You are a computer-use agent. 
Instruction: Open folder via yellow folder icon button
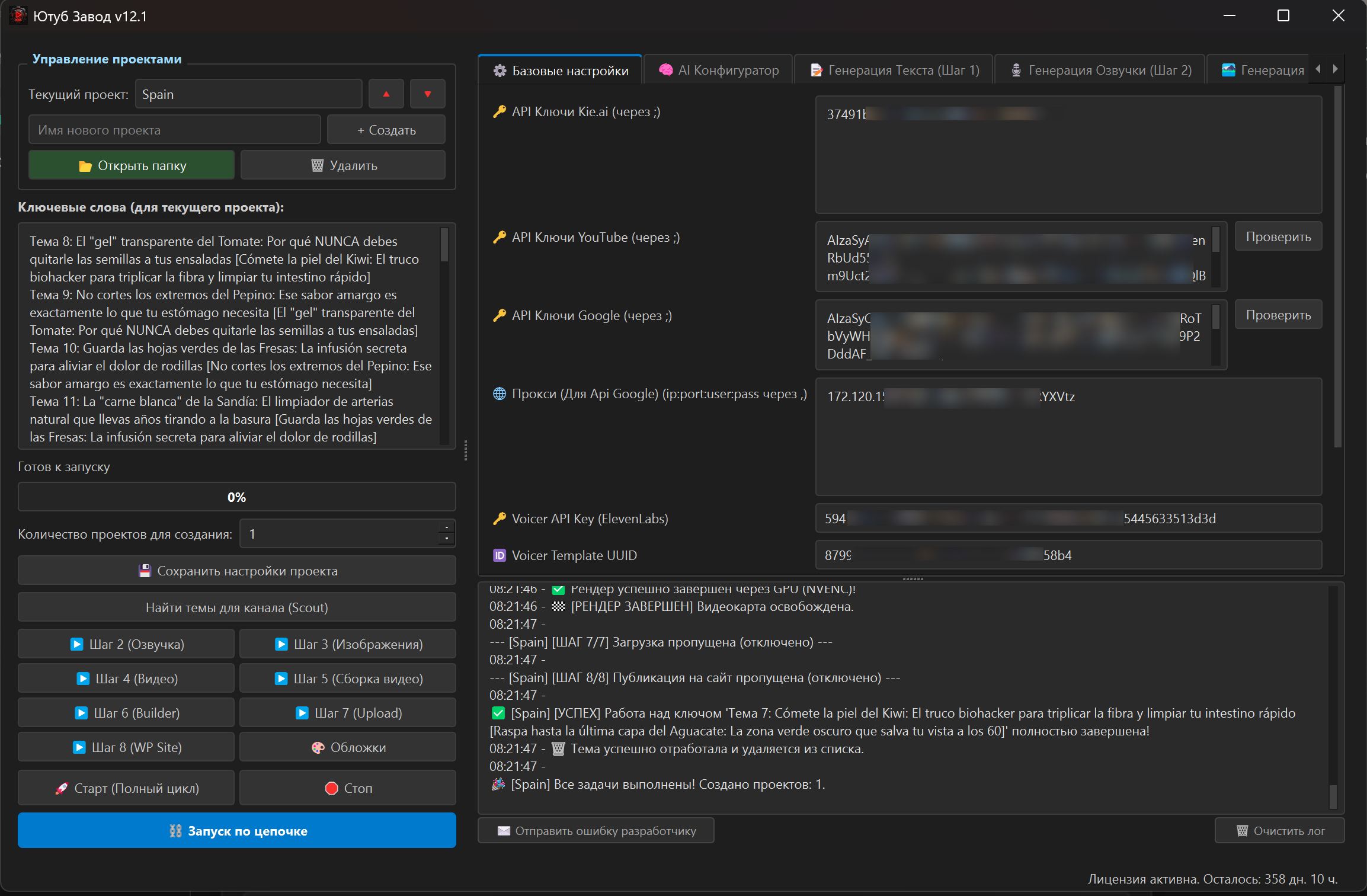(x=85, y=166)
